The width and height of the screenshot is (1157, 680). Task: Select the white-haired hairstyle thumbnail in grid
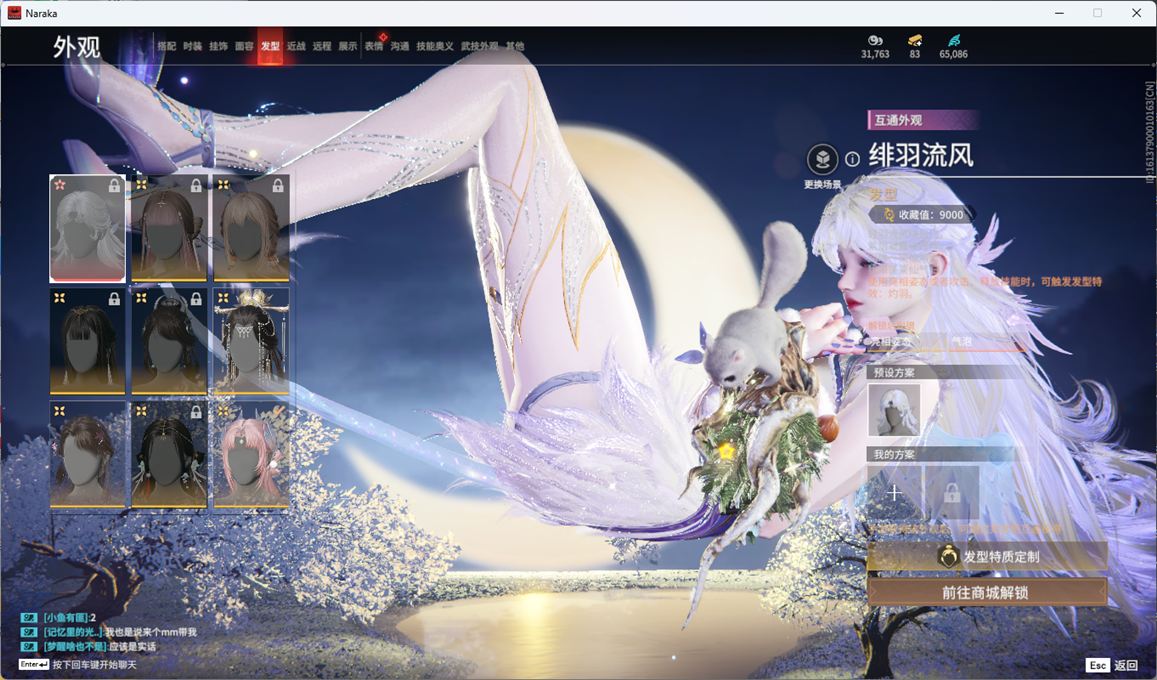pyautogui.click(x=88, y=228)
